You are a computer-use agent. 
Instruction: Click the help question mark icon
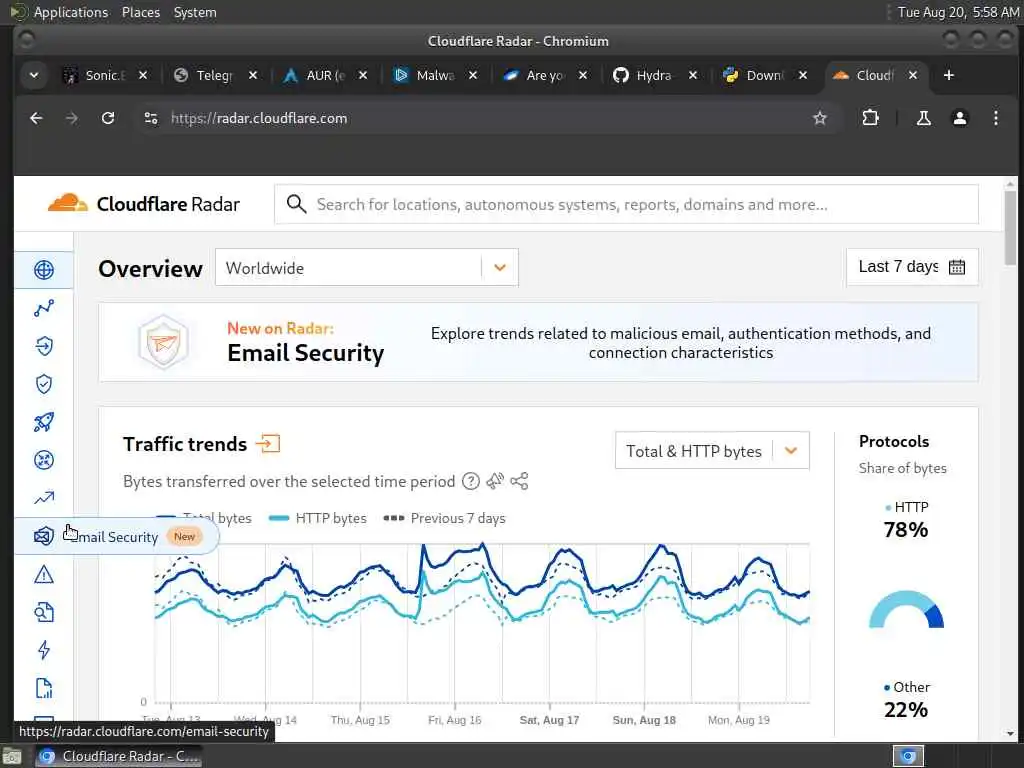tap(471, 481)
